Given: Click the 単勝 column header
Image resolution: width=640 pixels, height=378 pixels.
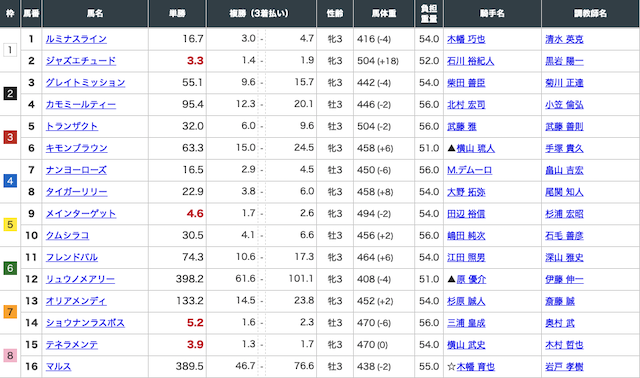Looking at the screenshot, I should (x=178, y=13).
